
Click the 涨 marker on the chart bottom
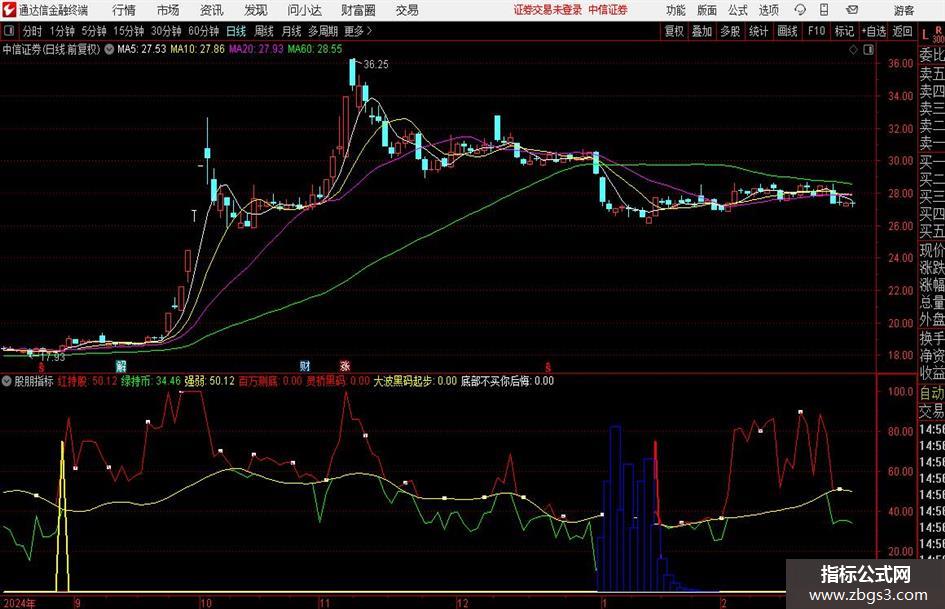click(x=345, y=365)
